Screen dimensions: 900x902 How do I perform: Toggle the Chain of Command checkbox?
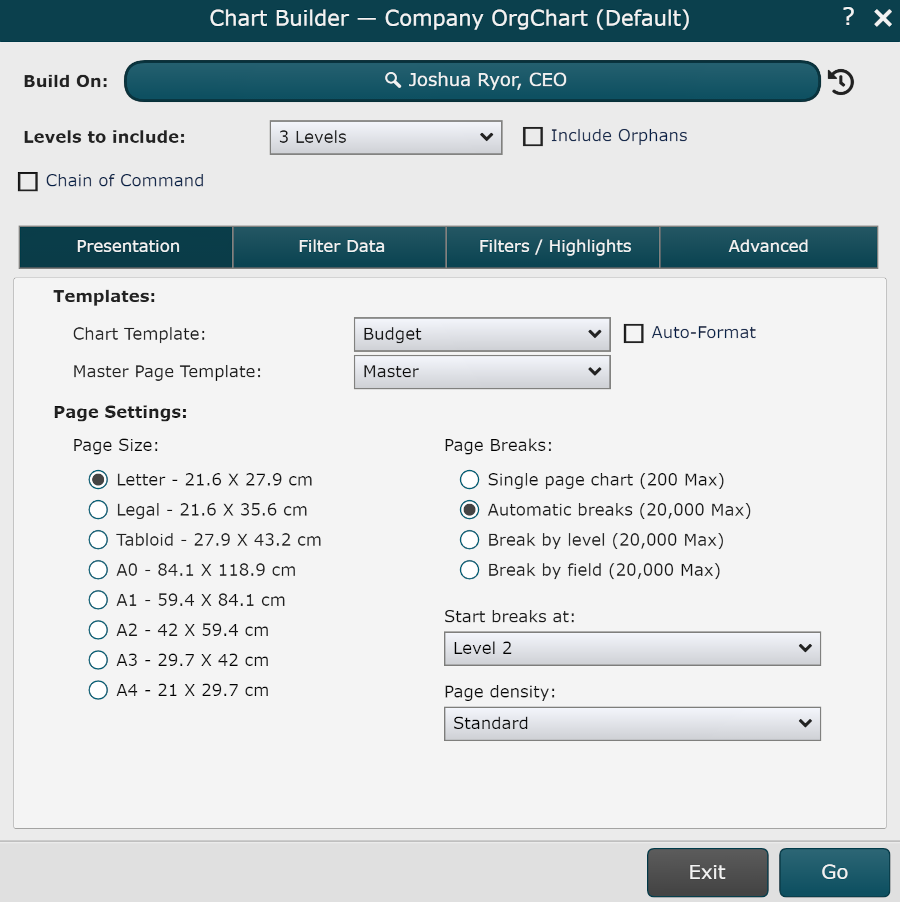[x=28, y=181]
